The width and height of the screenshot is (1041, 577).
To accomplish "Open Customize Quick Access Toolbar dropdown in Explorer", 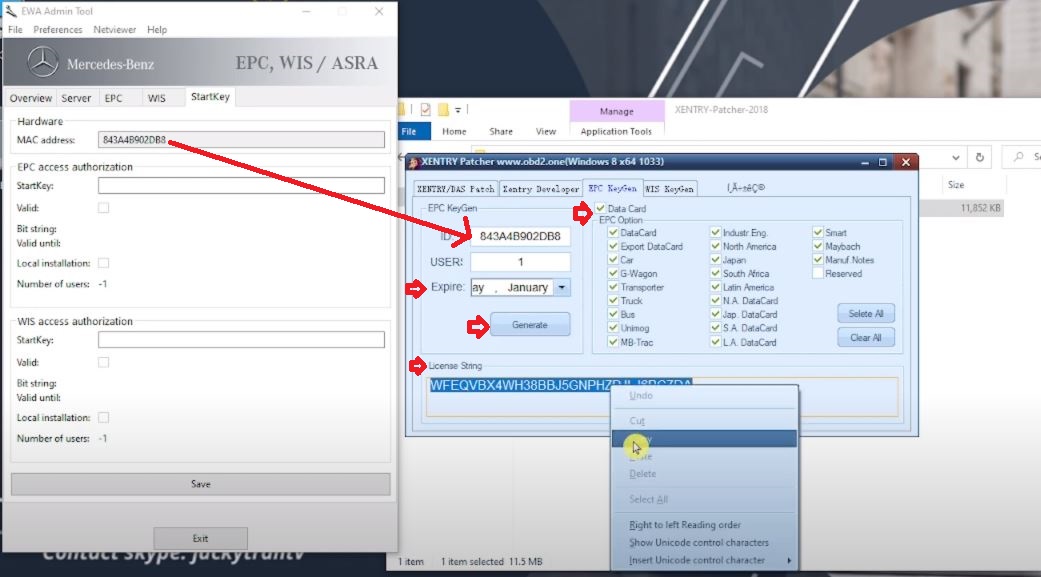I will coord(458,110).
